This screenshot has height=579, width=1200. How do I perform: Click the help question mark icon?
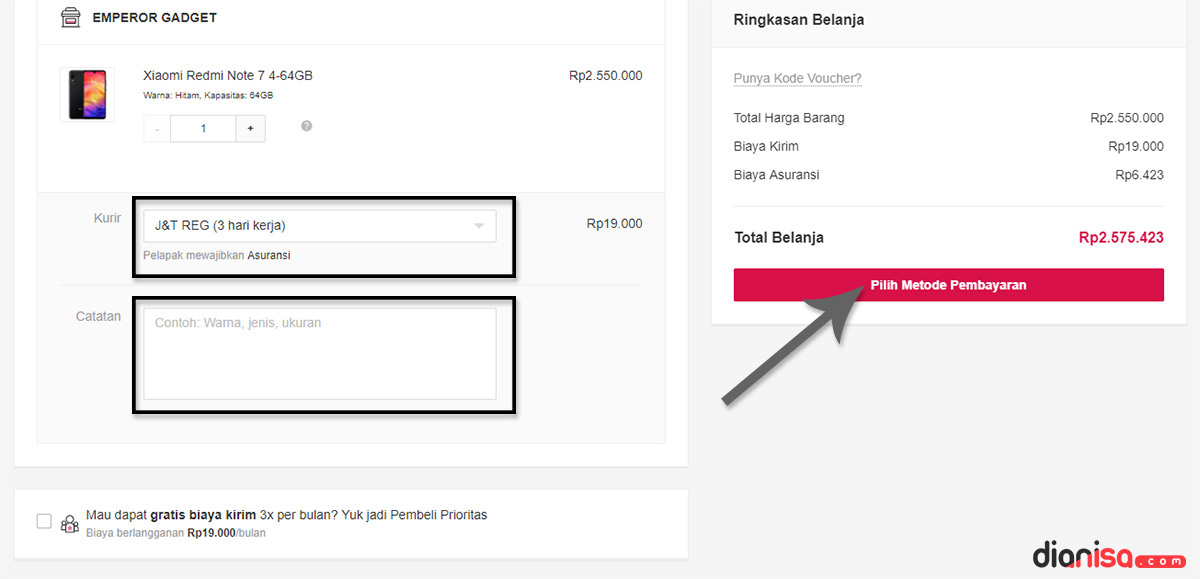tap(307, 126)
